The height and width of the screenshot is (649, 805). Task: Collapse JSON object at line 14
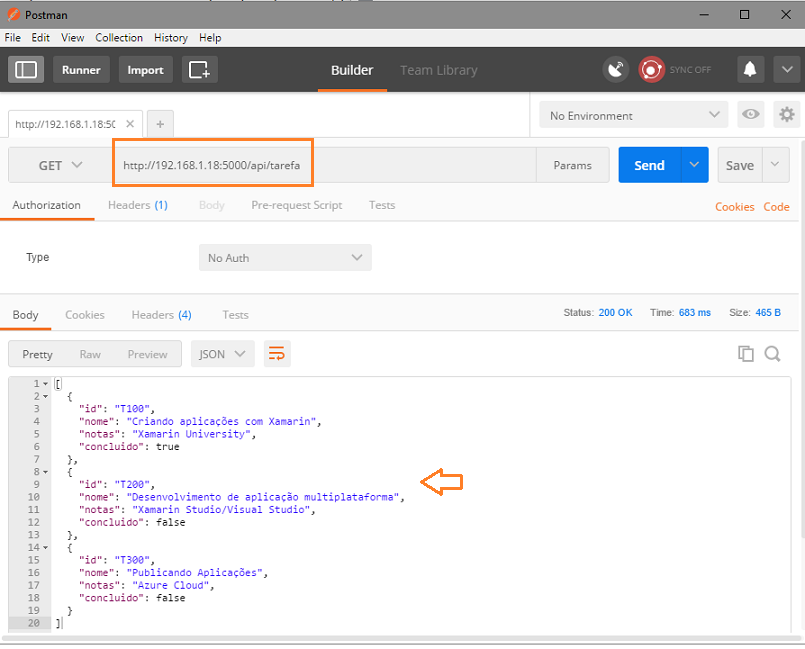(45, 548)
